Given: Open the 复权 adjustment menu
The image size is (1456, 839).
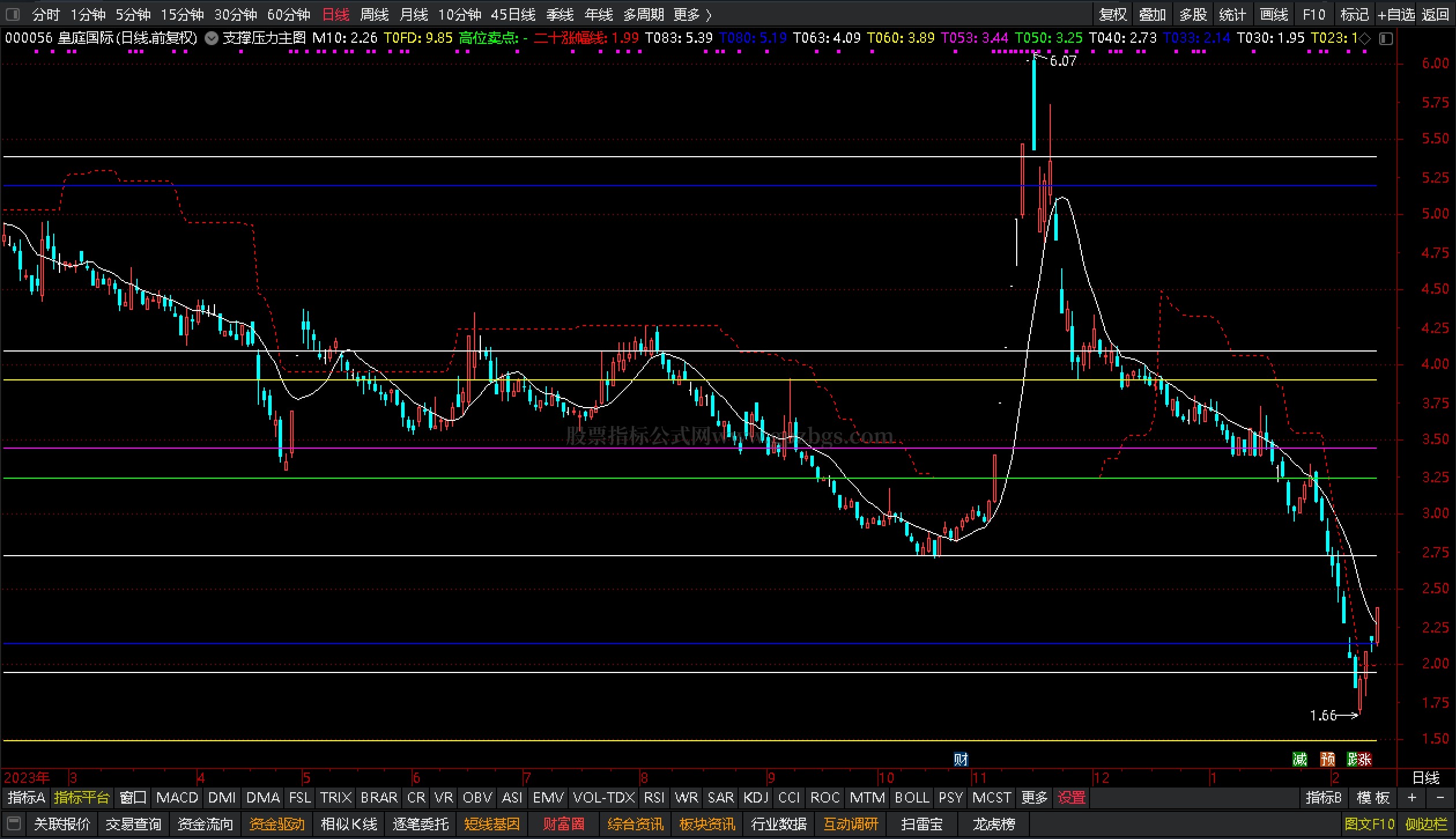Looking at the screenshot, I should pyautogui.click(x=1113, y=14).
